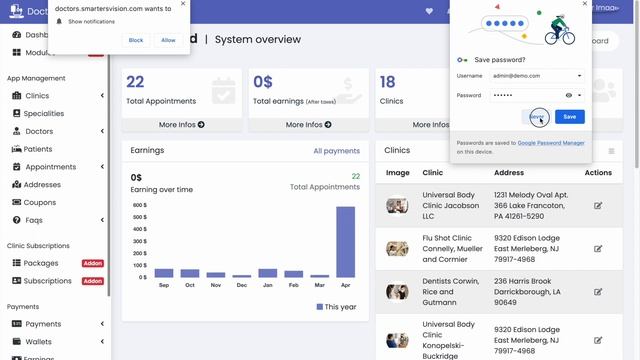Close the notification permission prompt
Viewport: 640px width, 360px height.
(x=183, y=3)
